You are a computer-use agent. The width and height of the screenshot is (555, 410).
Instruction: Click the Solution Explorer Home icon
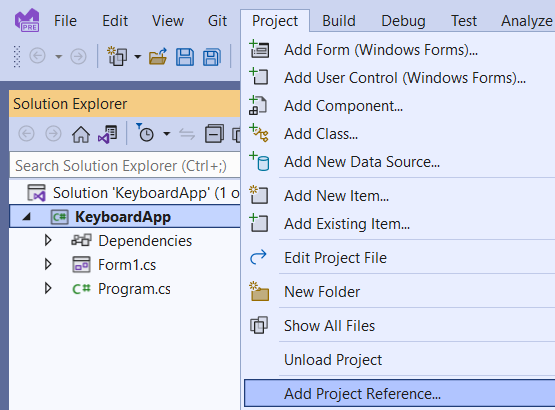(81, 134)
